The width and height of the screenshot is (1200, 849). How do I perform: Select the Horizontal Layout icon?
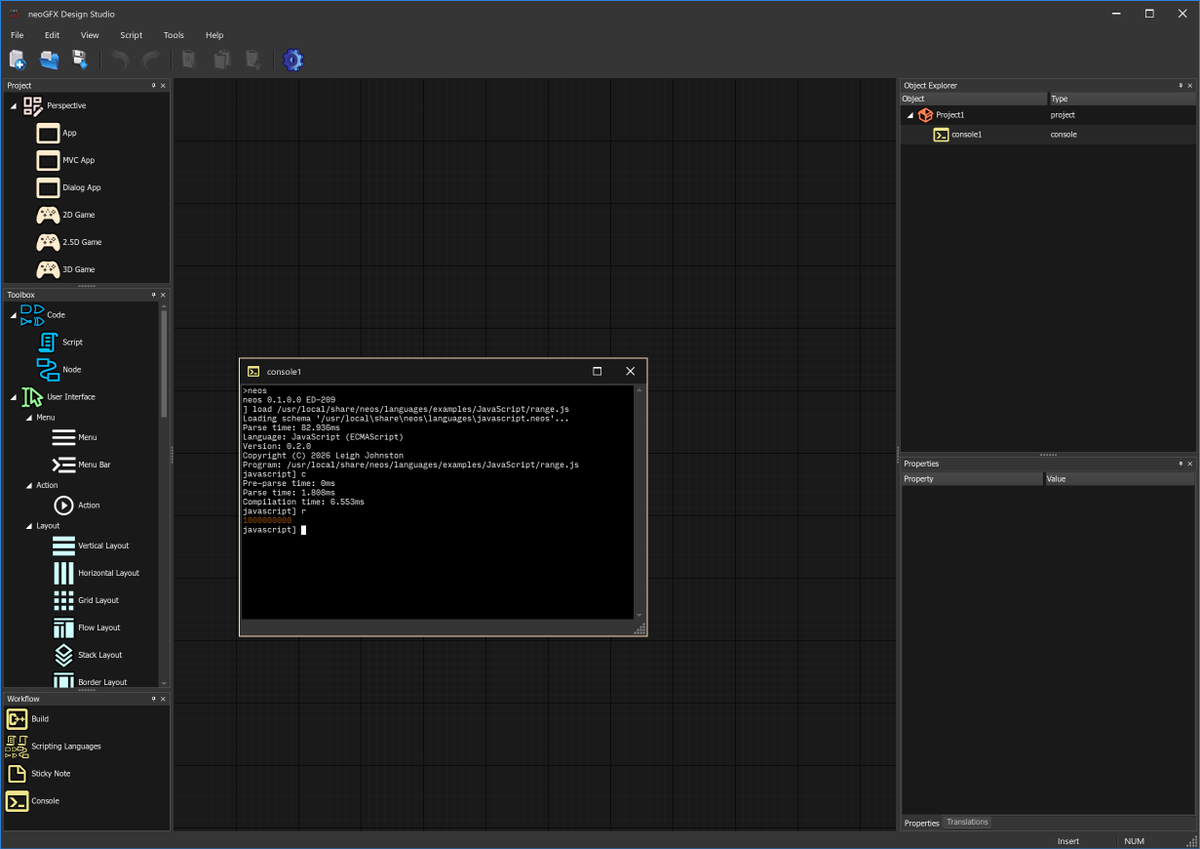click(63, 573)
